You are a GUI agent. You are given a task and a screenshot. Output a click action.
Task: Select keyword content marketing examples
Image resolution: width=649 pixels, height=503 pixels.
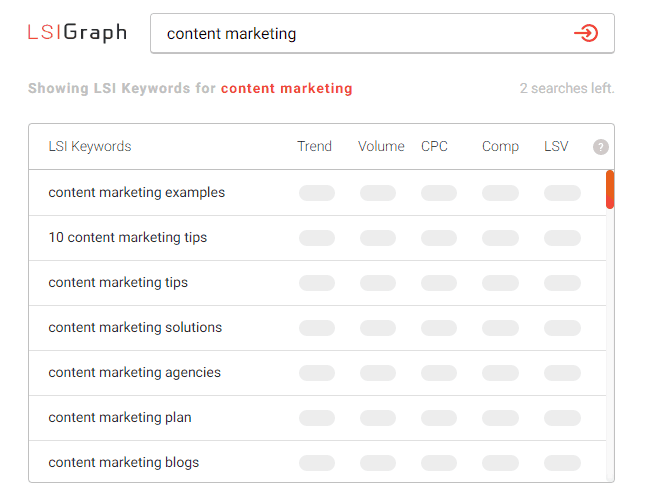(137, 193)
